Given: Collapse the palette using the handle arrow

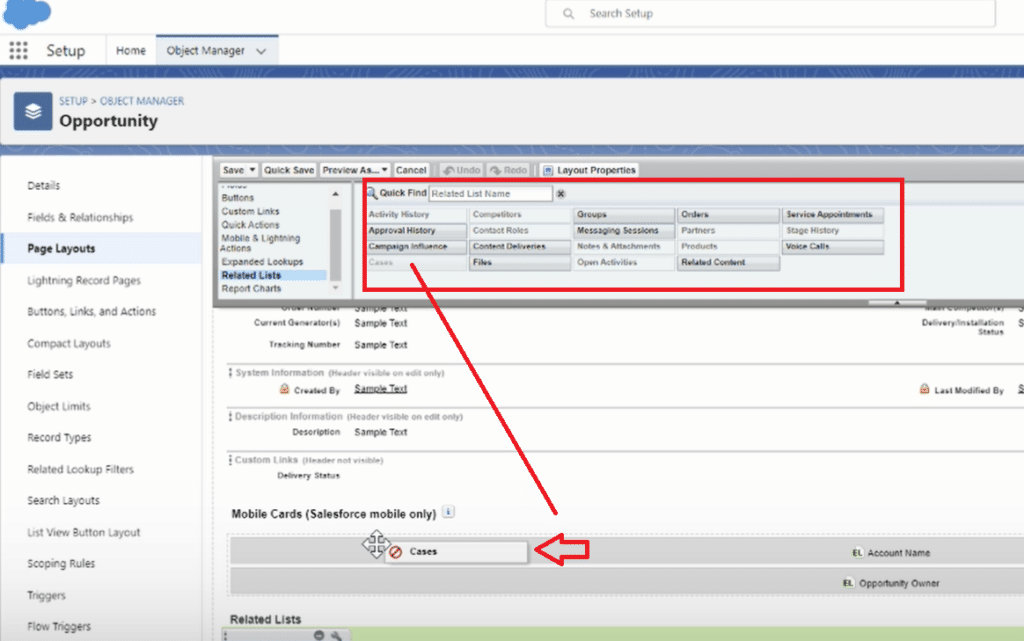Looking at the screenshot, I should (897, 303).
